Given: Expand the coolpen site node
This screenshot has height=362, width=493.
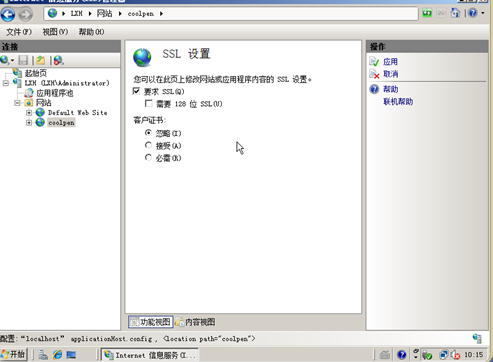Looking at the screenshot, I should [29, 123].
